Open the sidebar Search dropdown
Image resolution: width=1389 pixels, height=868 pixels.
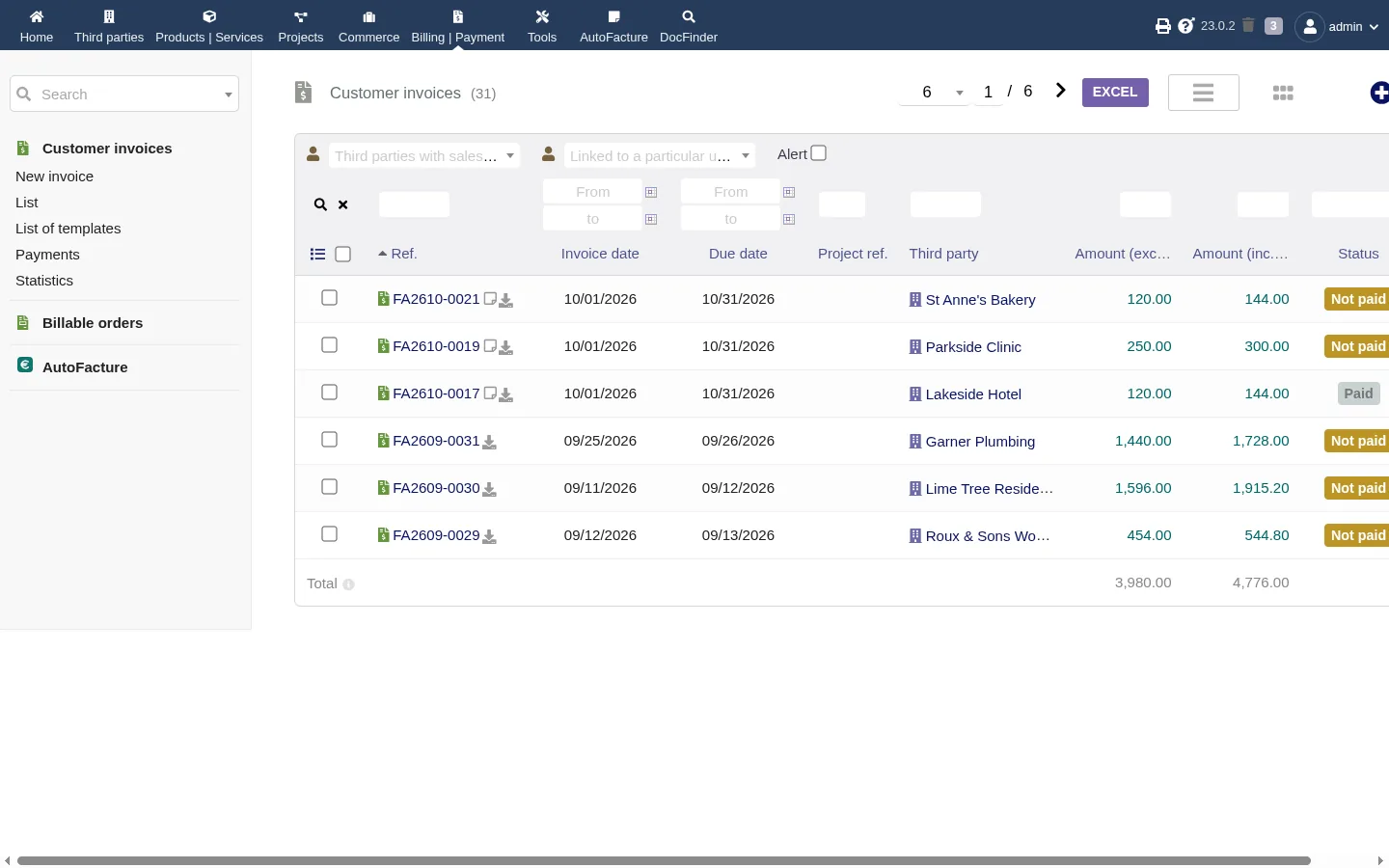point(124,94)
